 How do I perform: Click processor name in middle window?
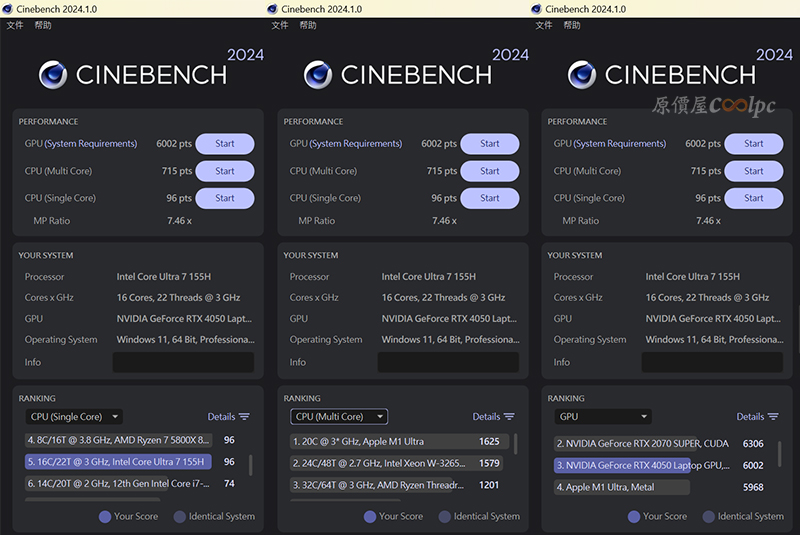click(x=429, y=276)
